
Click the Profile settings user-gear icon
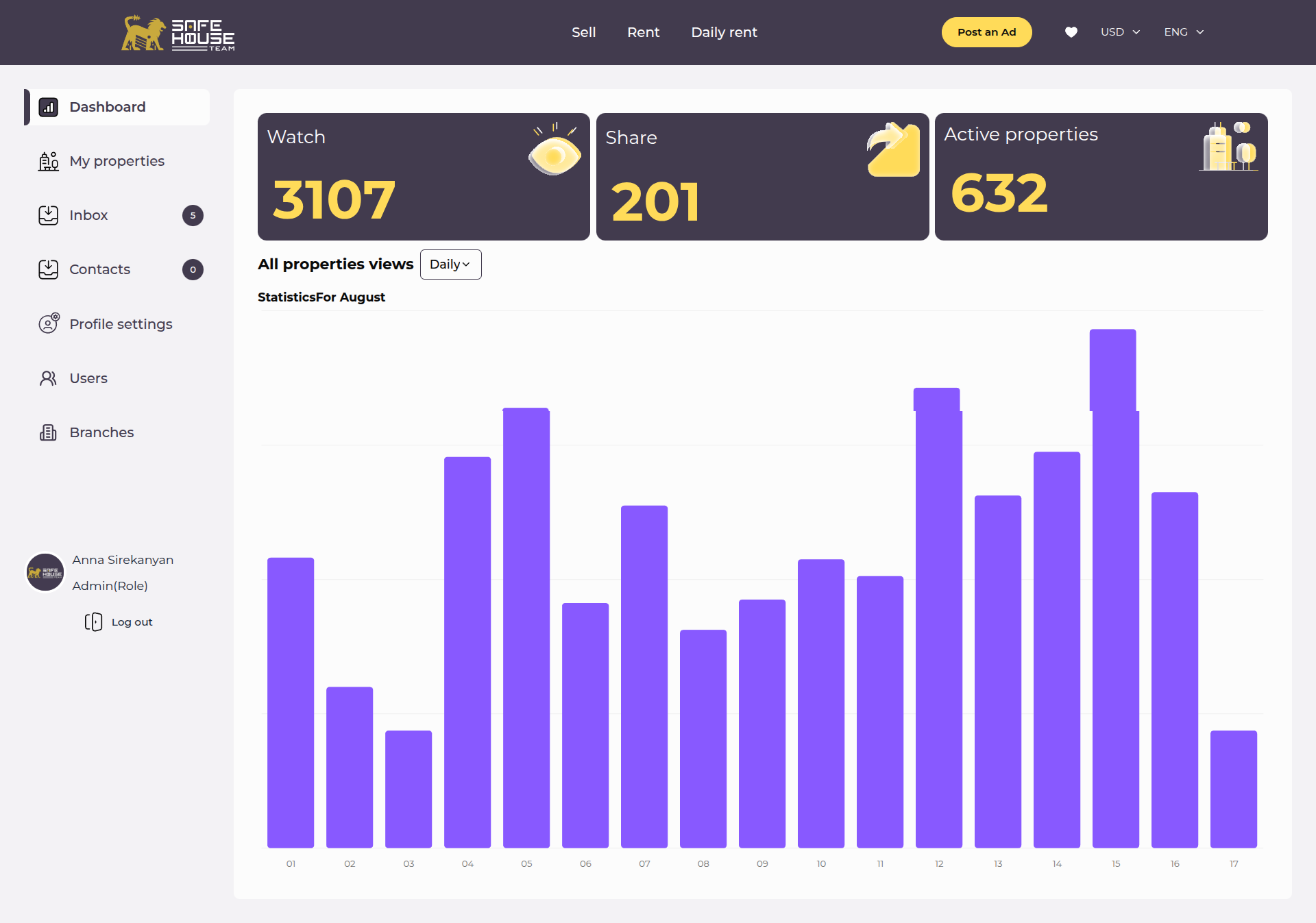48,323
